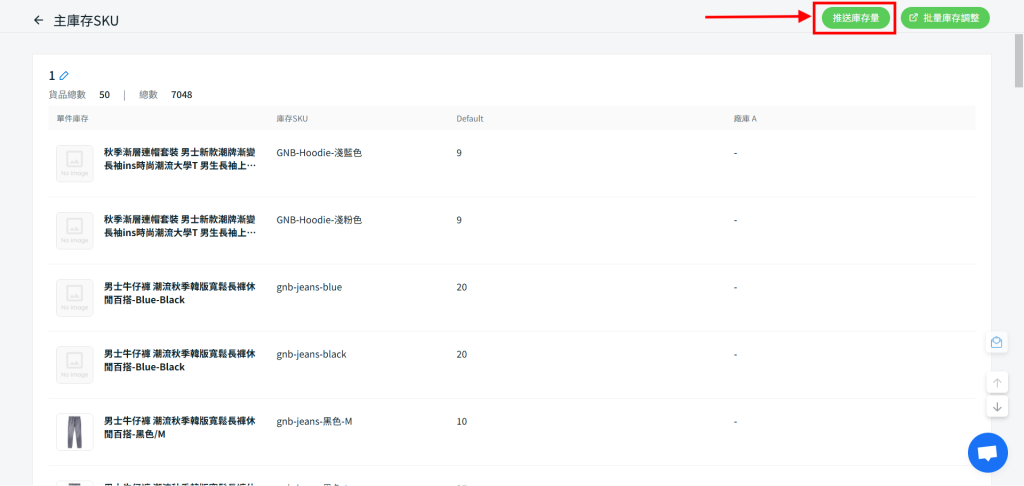The height and width of the screenshot is (486, 1024).
Task: Select SKU text gnb-jeans-black
Action: tap(311, 355)
